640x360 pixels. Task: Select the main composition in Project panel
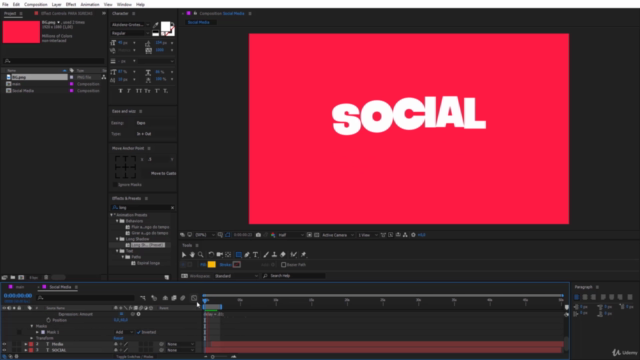click(16, 84)
